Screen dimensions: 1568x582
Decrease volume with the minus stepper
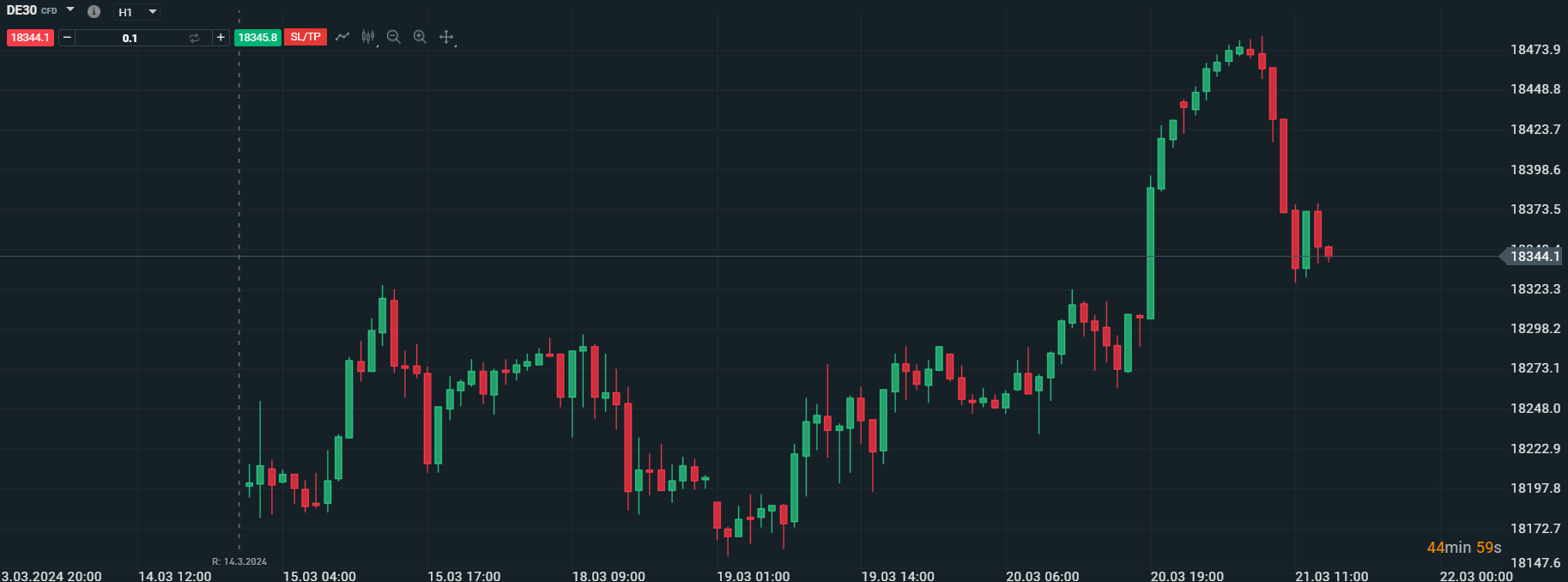point(67,38)
